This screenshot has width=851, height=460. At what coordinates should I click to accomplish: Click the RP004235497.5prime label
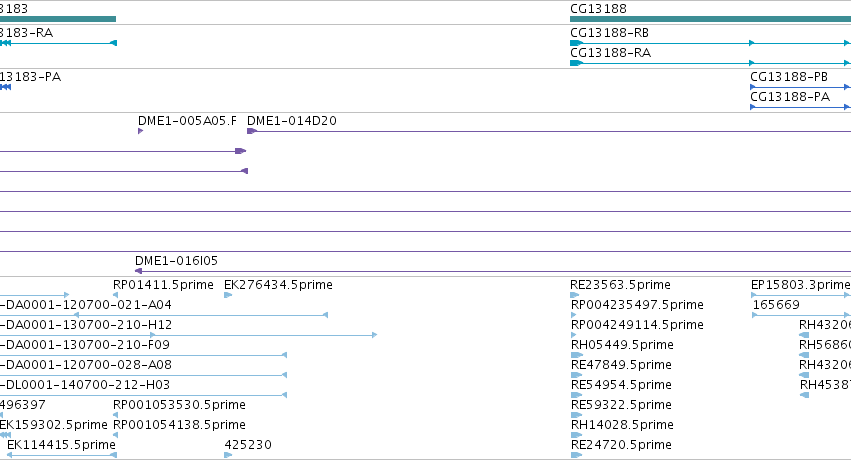[x=637, y=305]
